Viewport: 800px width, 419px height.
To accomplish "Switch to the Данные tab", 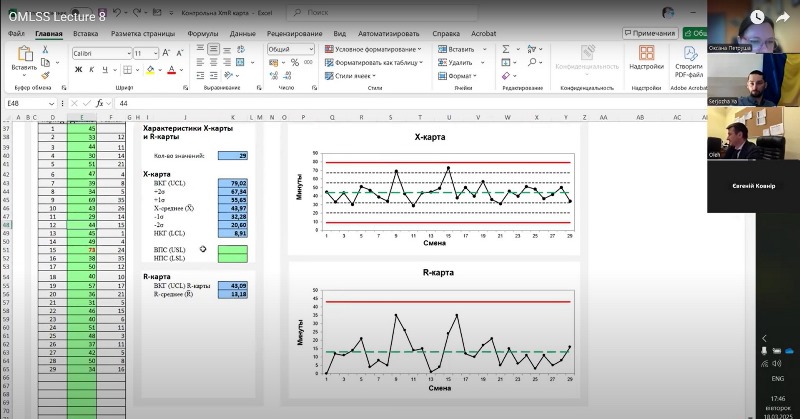I will point(242,34).
